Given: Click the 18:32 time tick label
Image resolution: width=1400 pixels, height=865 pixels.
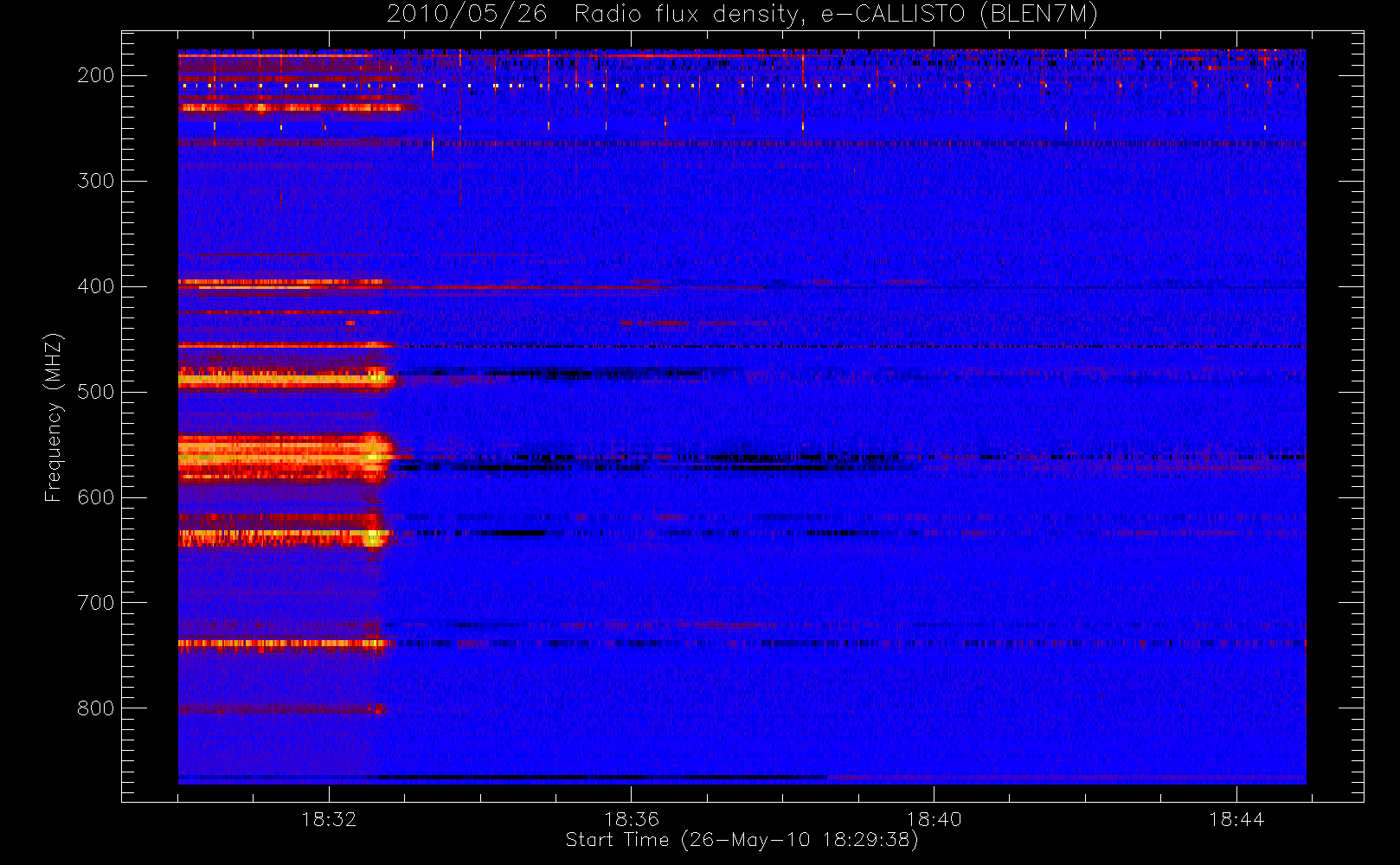Looking at the screenshot, I should [x=329, y=819].
